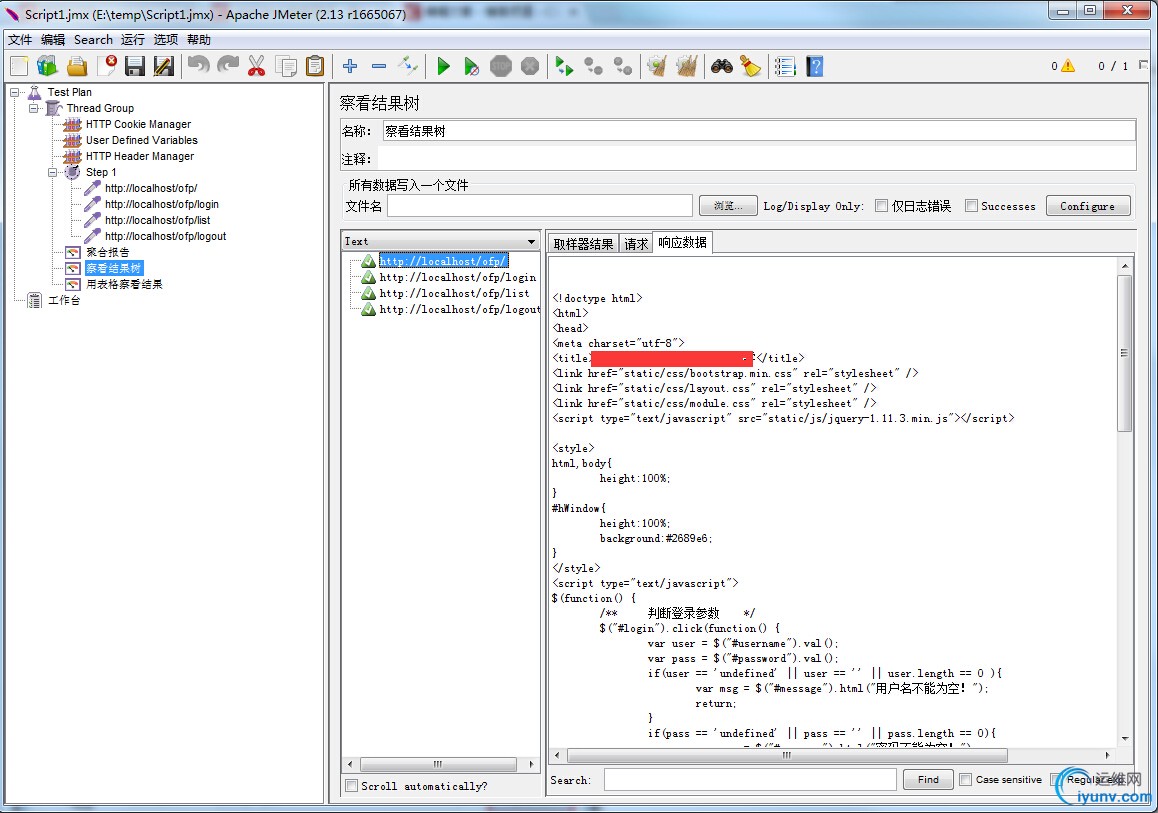
Task: Click the 文件名 filename input field
Action: [540, 206]
